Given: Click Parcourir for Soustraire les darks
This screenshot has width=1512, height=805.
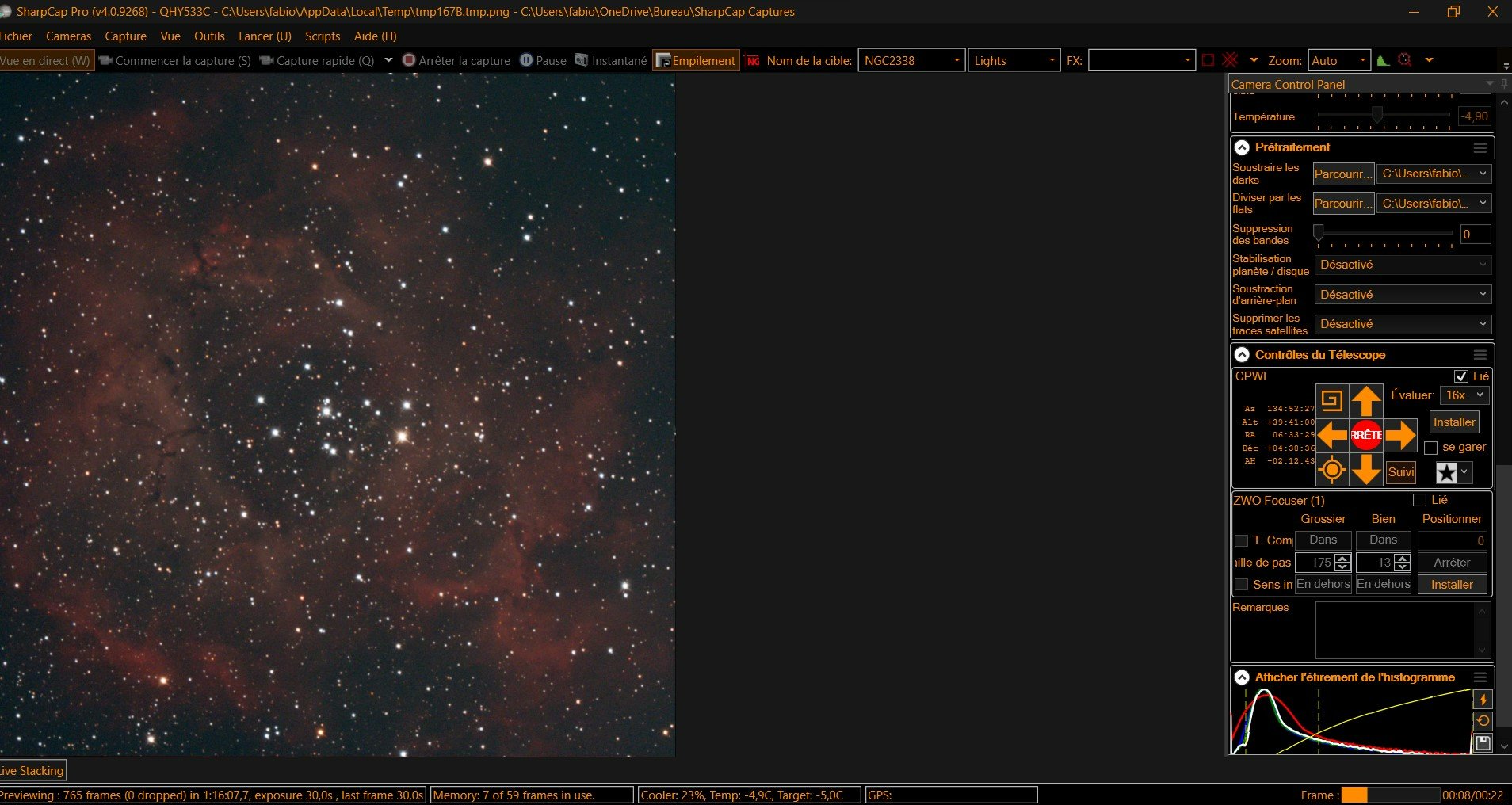Looking at the screenshot, I should (x=1343, y=174).
